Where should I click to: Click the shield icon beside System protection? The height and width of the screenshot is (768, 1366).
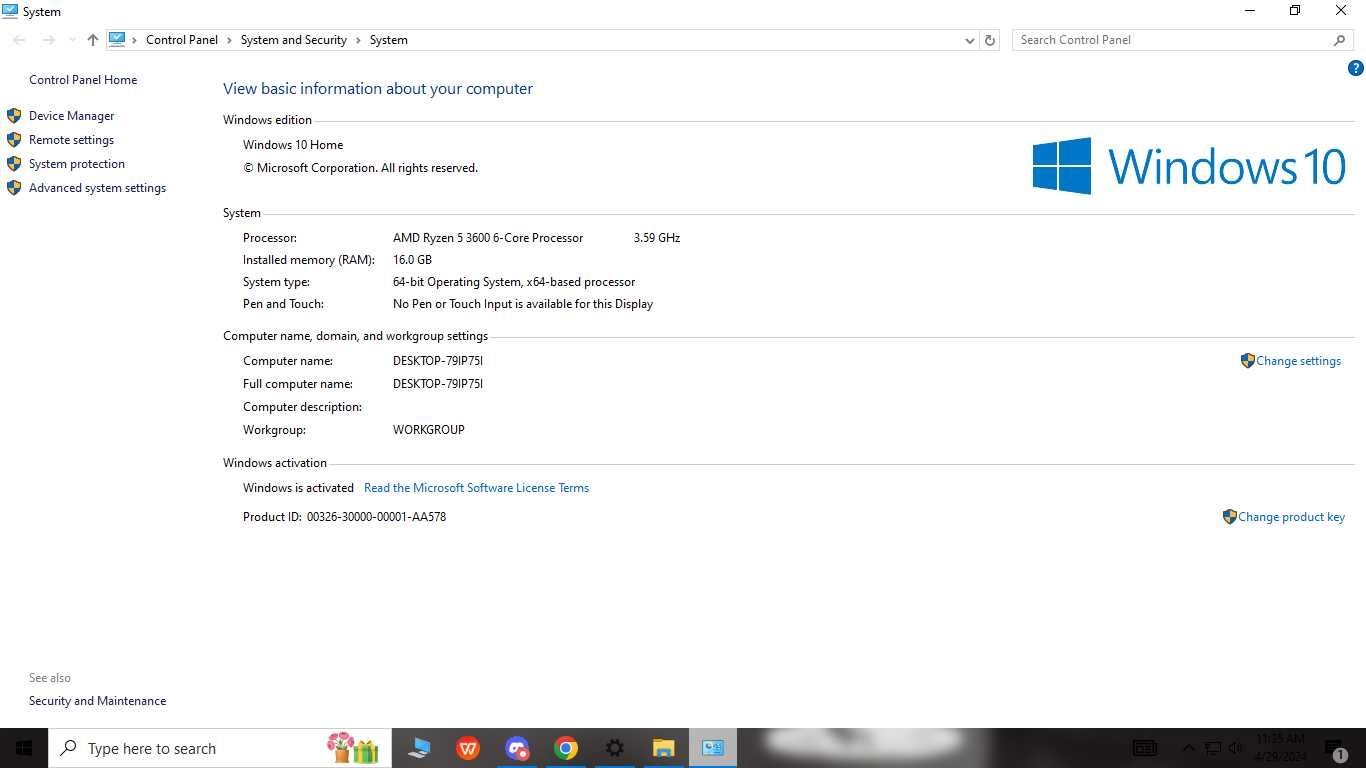pyautogui.click(x=14, y=164)
